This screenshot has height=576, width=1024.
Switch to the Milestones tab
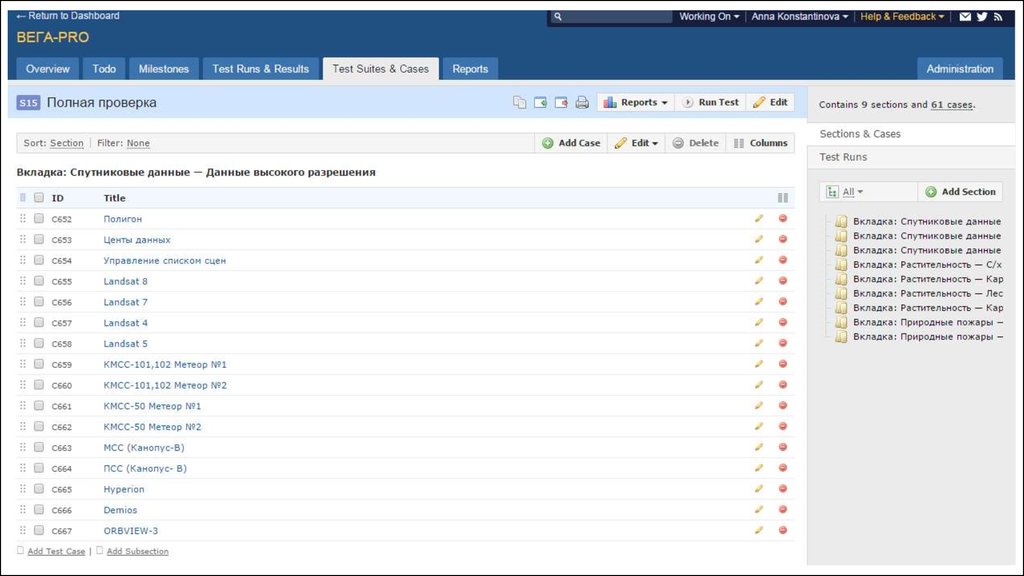coord(164,69)
